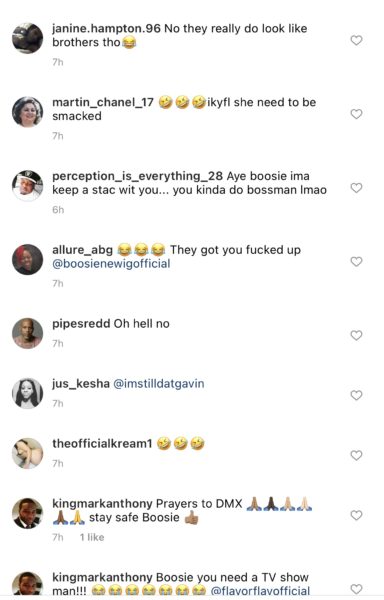Image resolution: width=384 pixels, height=600 pixels.
Task: Like perception_is_everything_28's comment
Action: pyautogui.click(x=356, y=188)
